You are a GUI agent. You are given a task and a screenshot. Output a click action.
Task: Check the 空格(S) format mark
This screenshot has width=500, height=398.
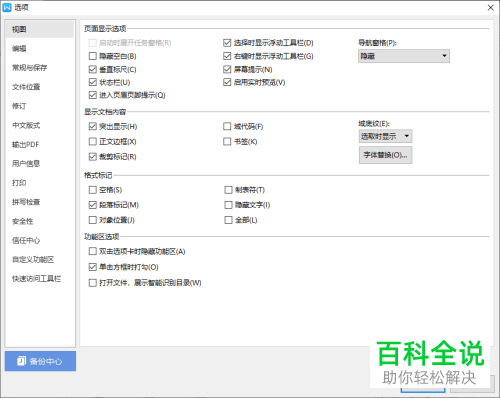(93, 190)
